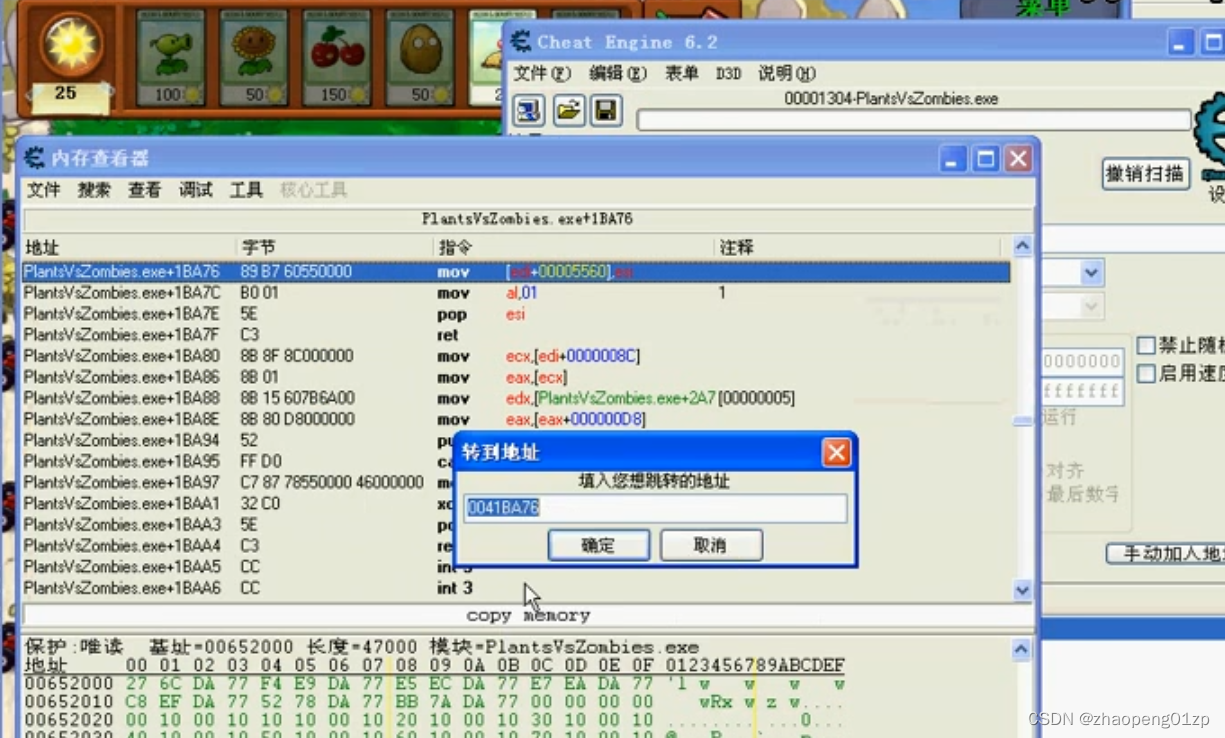Toggle the 启用速度 checkbox
The width and height of the screenshot is (1225, 738).
tap(1146, 373)
